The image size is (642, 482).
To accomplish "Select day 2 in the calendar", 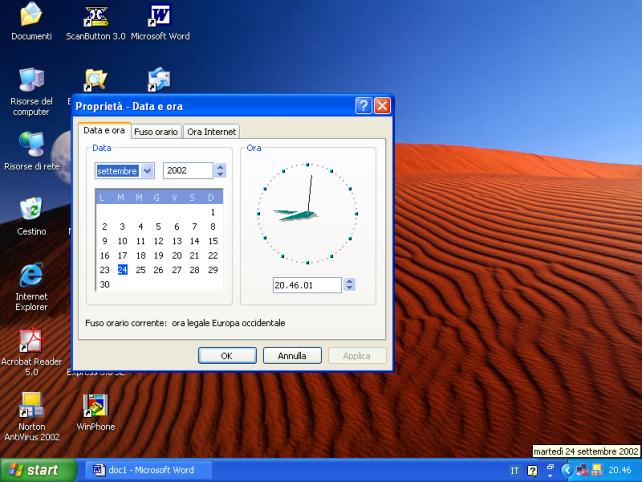I will pos(104,226).
